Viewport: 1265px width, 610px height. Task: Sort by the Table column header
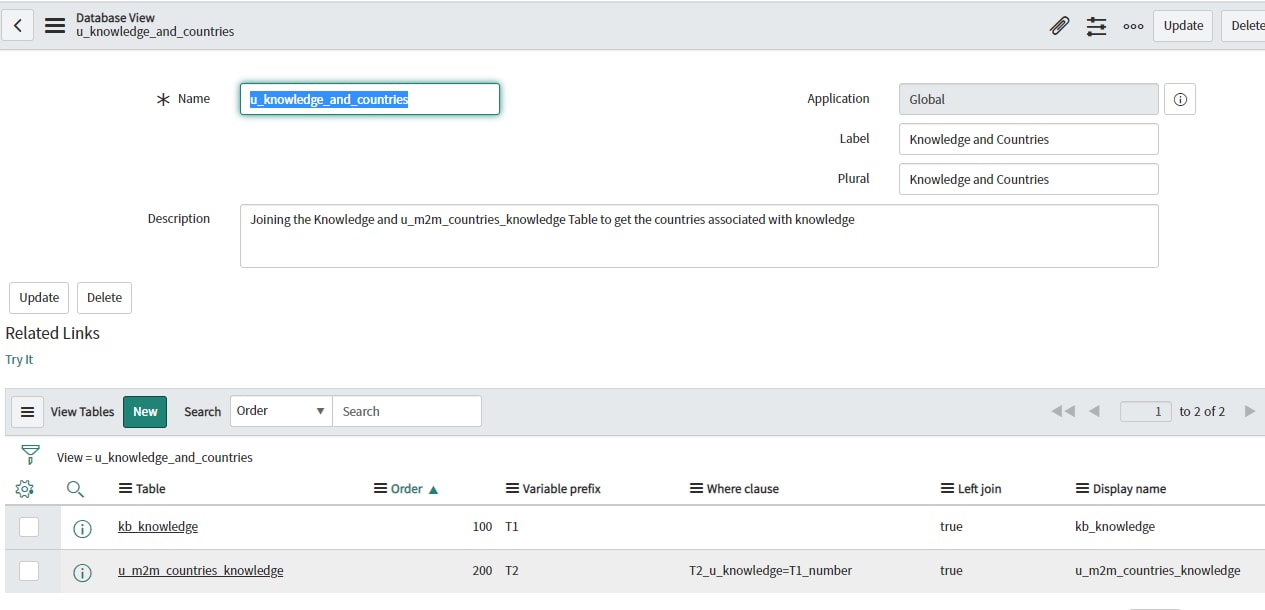151,489
